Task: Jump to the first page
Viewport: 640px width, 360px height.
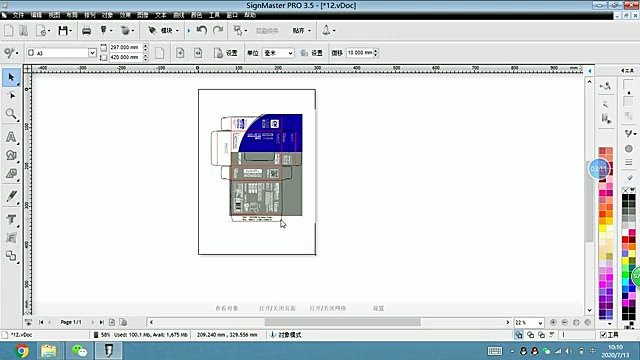Action: pyautogui.click(x=41, y=322)
